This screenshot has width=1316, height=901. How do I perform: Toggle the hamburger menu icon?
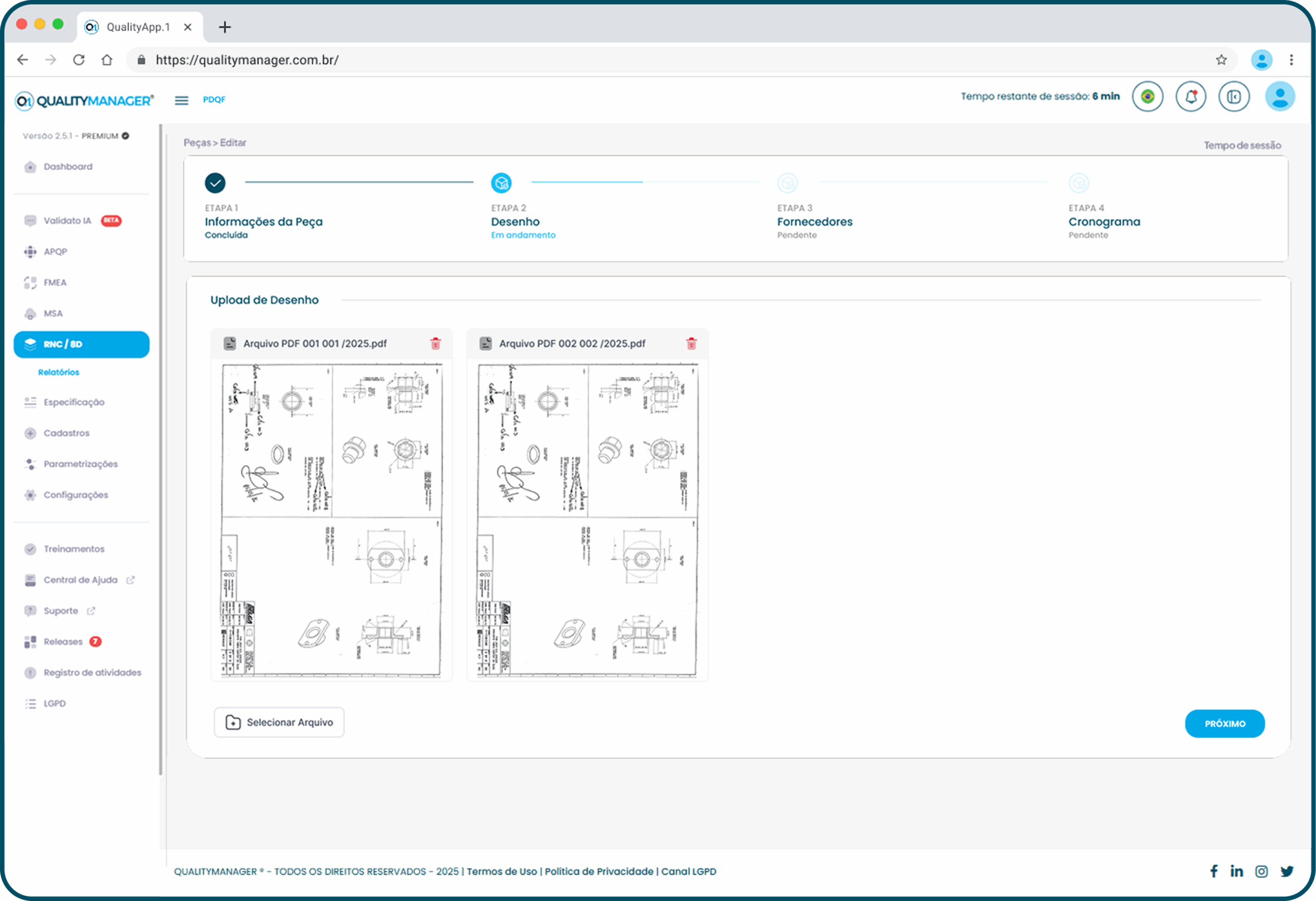pos(181,100)
